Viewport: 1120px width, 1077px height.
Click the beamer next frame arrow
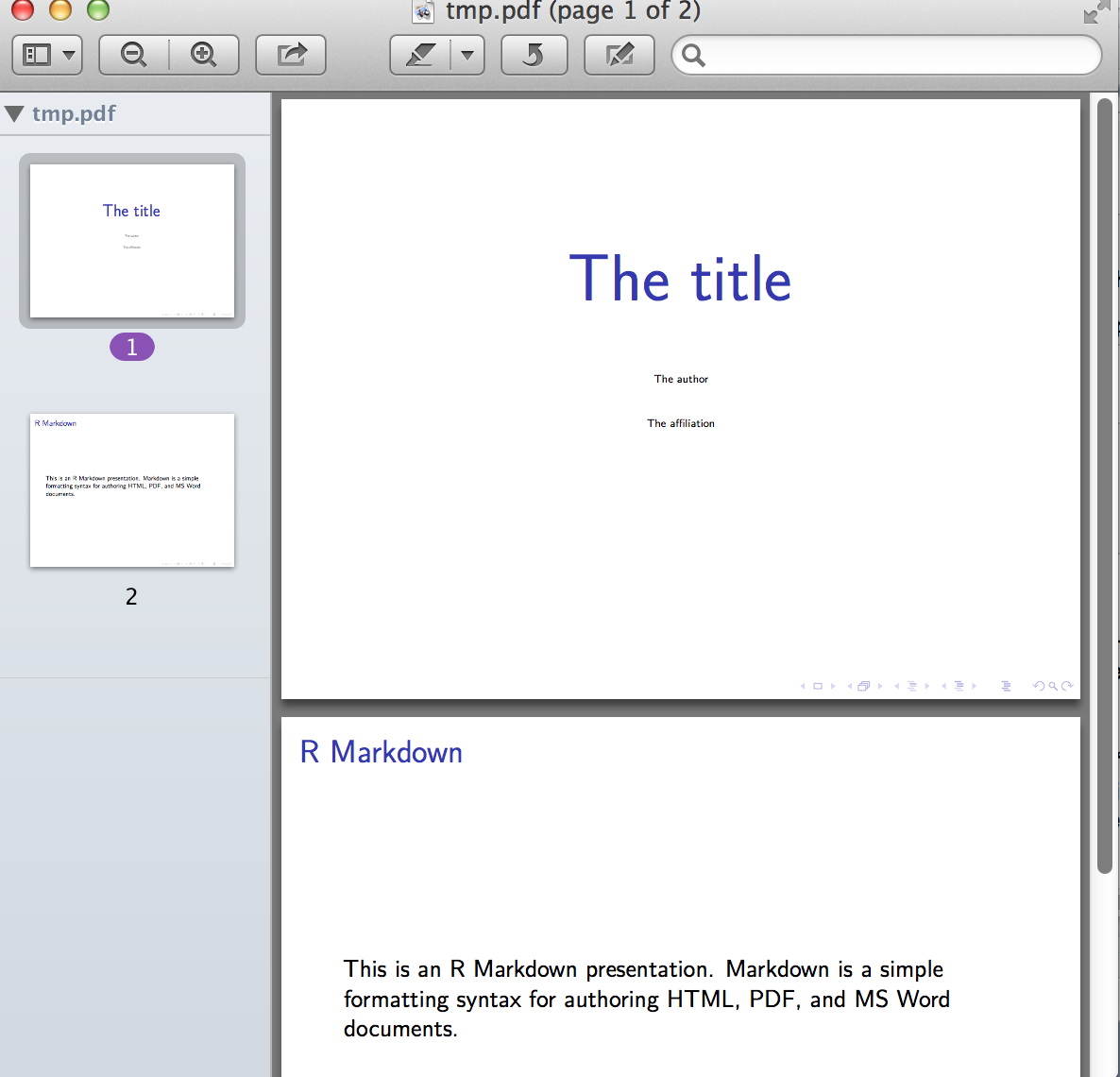[x=880, y=686]
